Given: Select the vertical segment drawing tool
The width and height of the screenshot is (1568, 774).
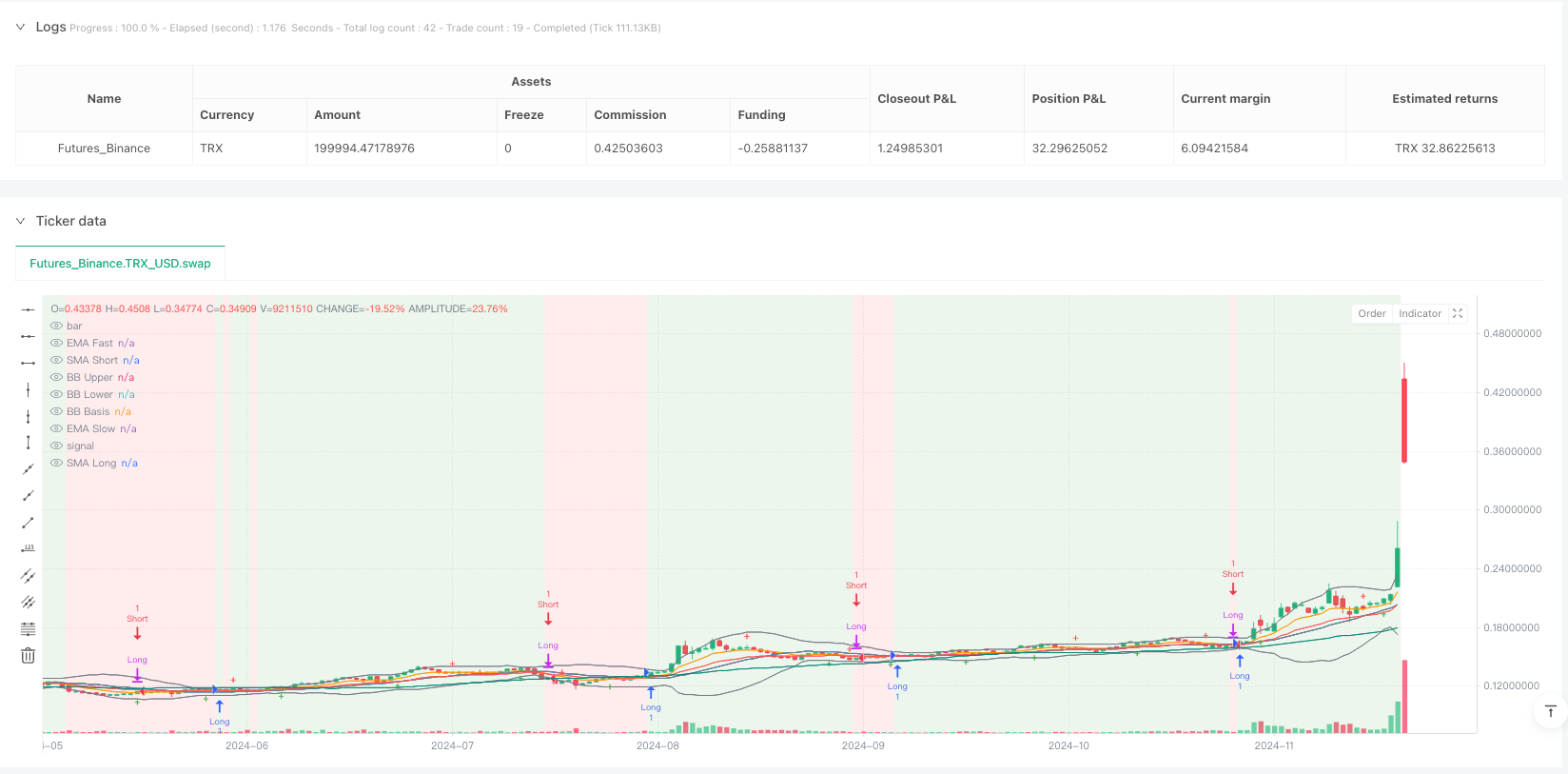Looking at the screenshot, I should point(28,443).
